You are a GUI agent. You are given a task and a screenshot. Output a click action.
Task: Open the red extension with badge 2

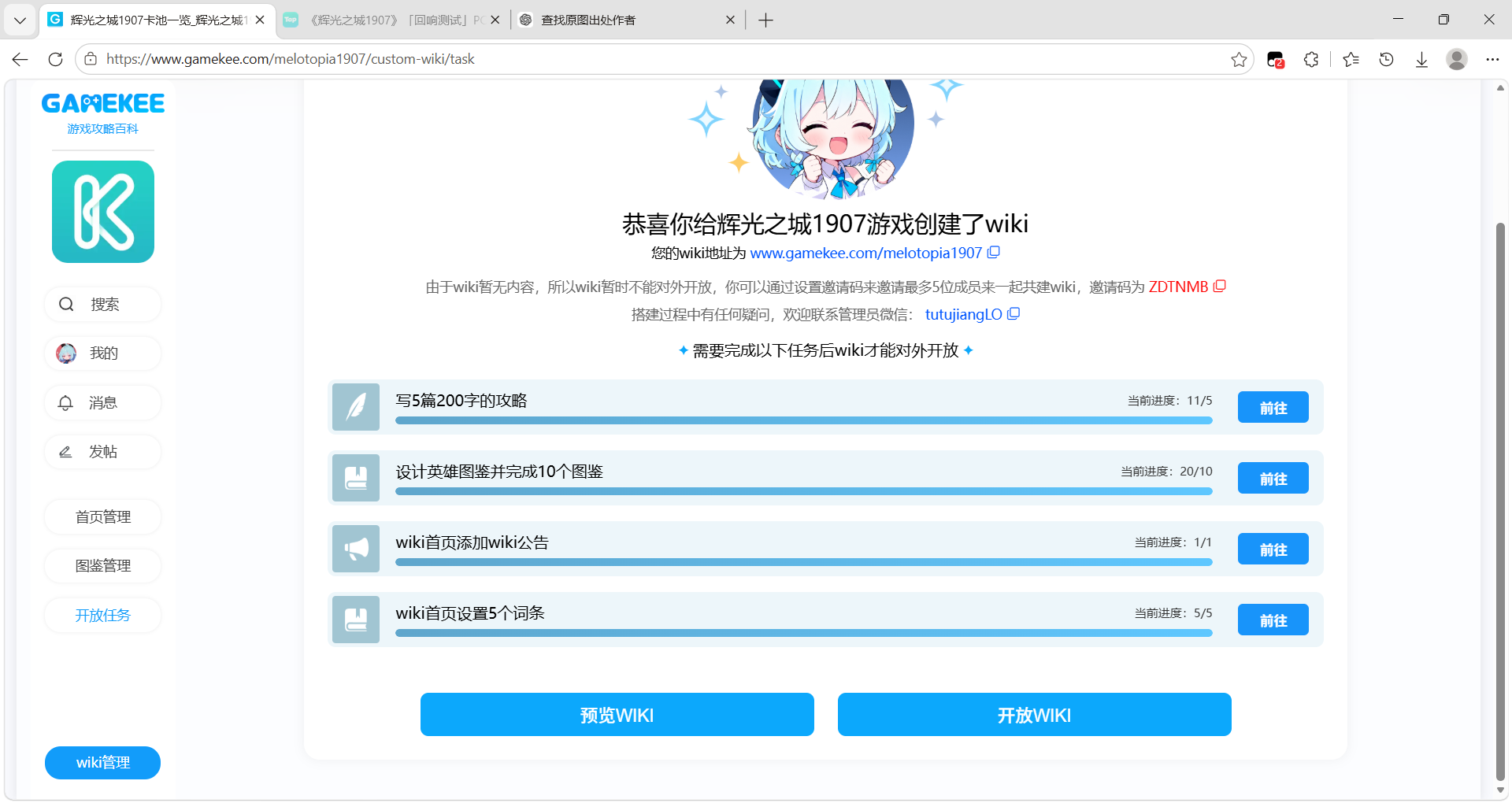(1275, 60)
